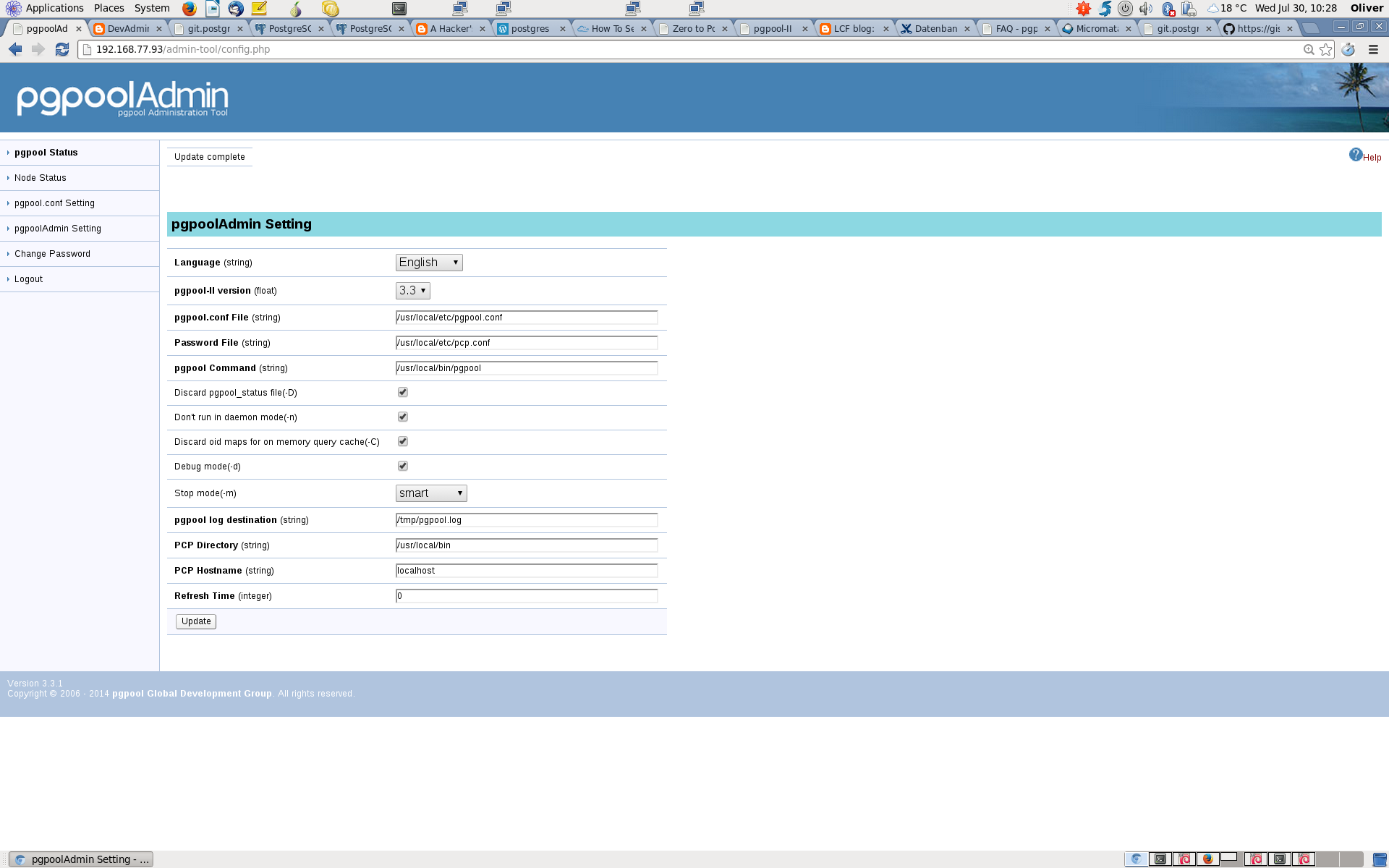Click the PCP Hostname input field
The width and height of the screenshot is (1389, 868).
527,571
